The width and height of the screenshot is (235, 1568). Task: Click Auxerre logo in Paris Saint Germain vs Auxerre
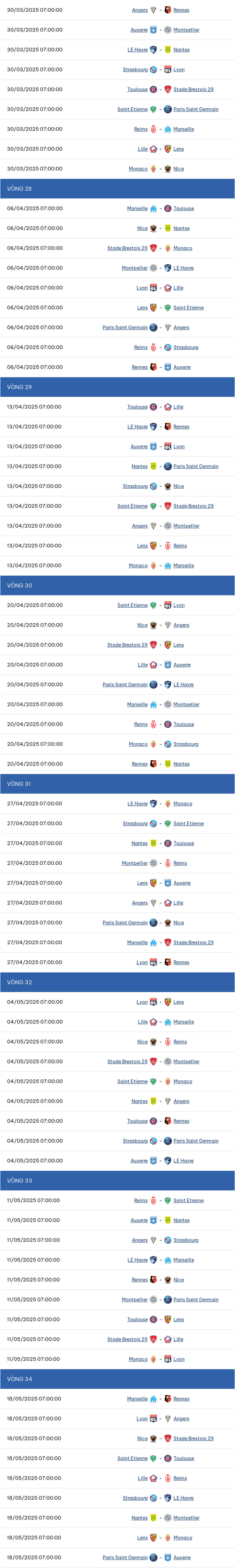point(168,1558)
